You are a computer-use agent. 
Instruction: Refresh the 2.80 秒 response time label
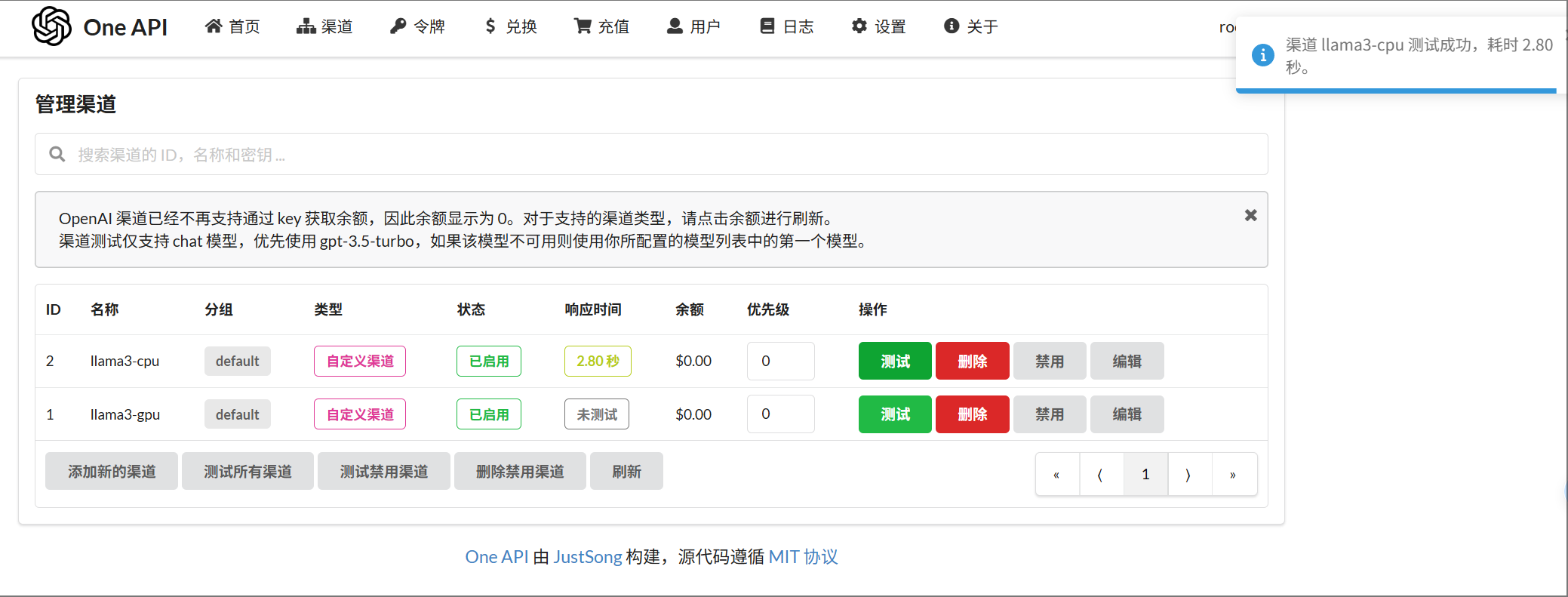[598, 362]
